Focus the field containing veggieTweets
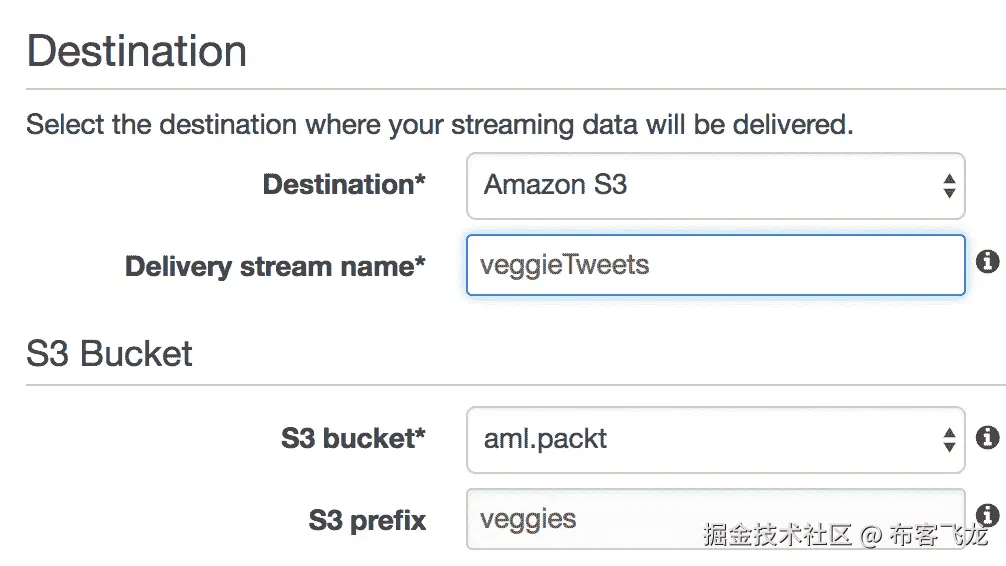Viewport: 1006px width, 566px height. [x=714, y=266]
